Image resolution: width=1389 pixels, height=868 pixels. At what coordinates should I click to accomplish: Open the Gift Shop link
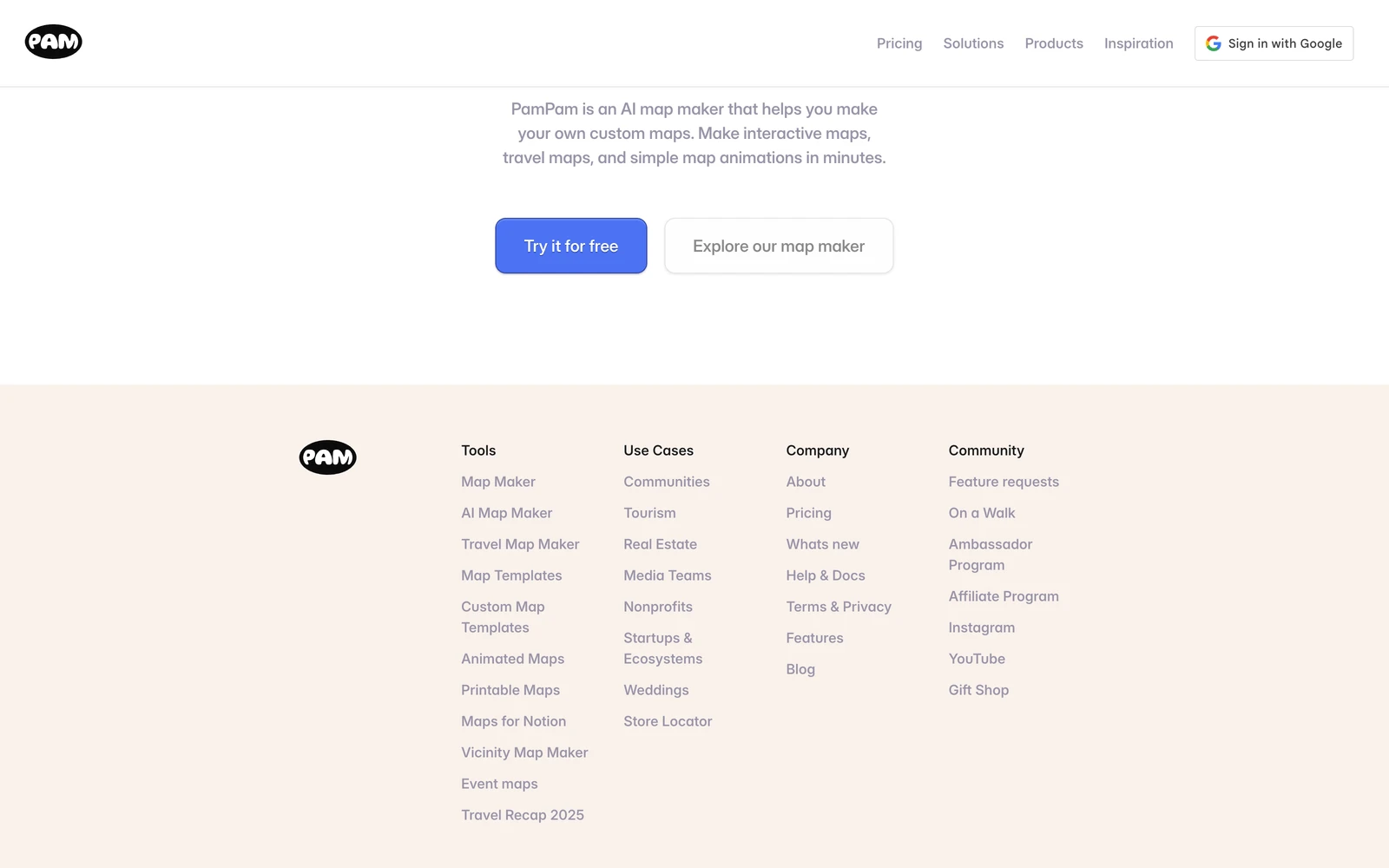[x=978, y=690]
